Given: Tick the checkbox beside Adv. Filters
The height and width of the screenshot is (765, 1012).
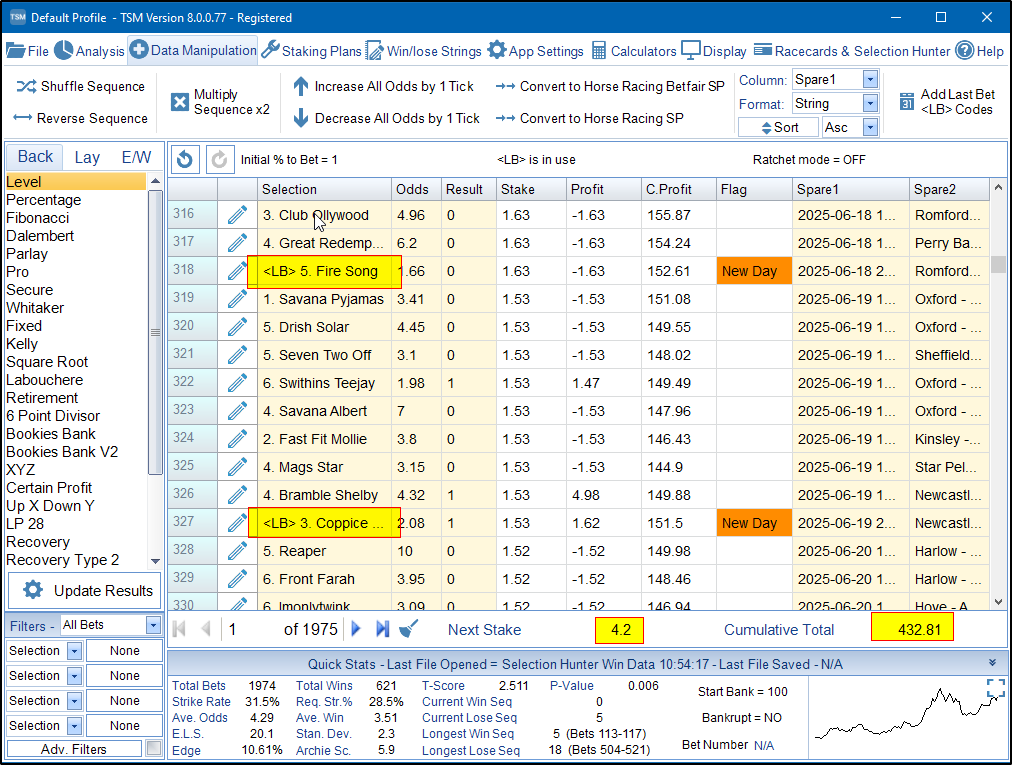Looking at the screenshot, I should [153, 749].
